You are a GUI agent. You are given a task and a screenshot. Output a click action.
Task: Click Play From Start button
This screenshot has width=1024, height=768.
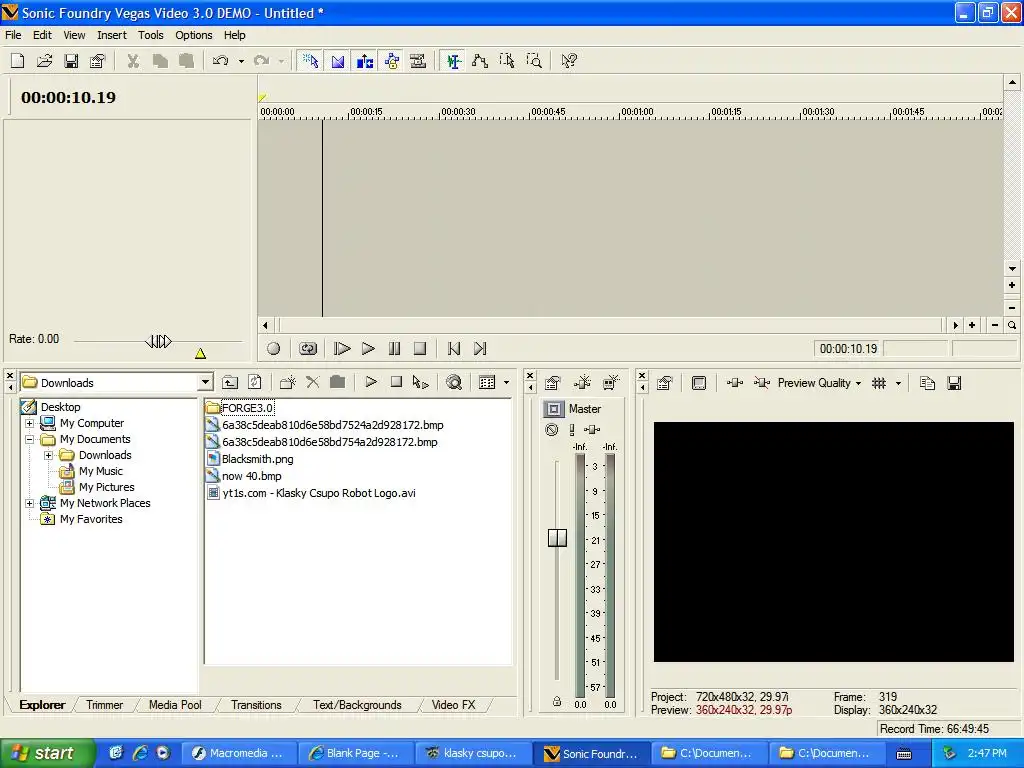pyautogui.click(x=342, y=349)
